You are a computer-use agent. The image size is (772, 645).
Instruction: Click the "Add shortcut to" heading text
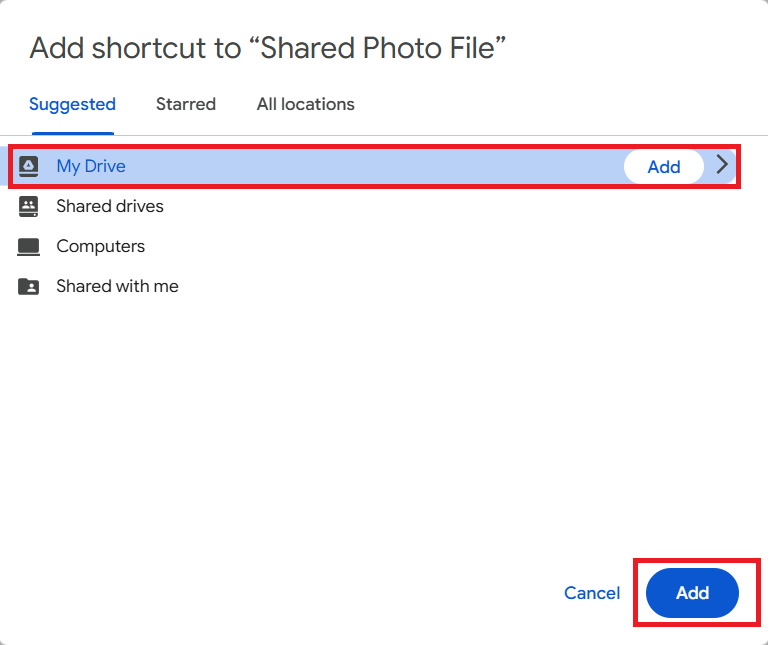coord(138,47)
